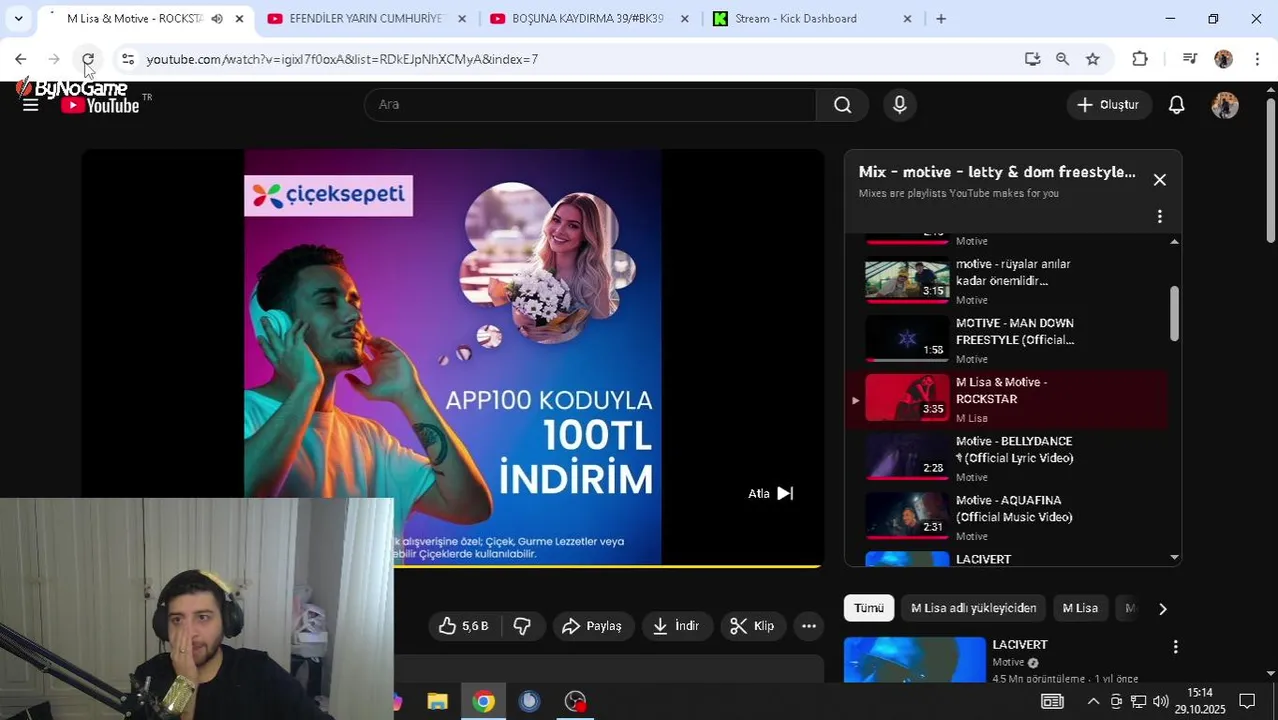The width and height of the screenshot is (1278, 720).
Task: Skip the ad with Atla button
Action: coord(771,493)
